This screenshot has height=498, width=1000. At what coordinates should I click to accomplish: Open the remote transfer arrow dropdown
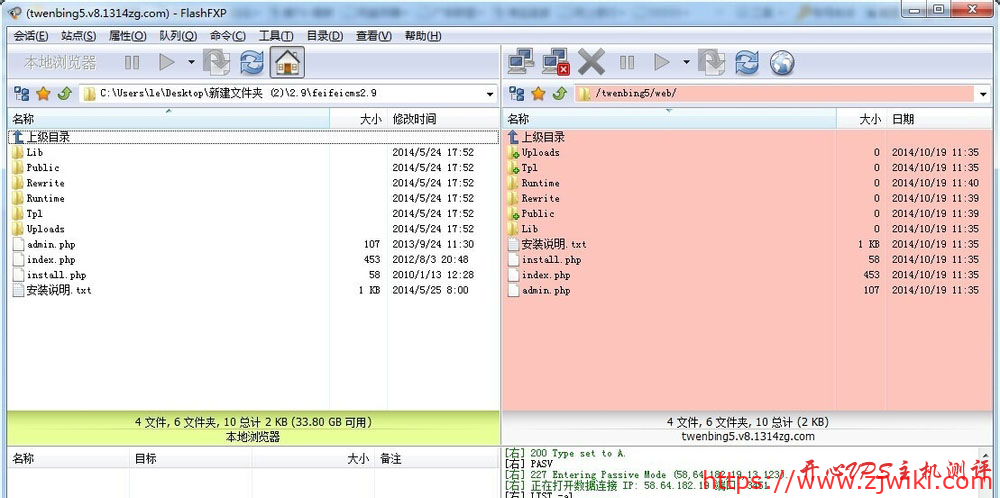pos(686,63)
